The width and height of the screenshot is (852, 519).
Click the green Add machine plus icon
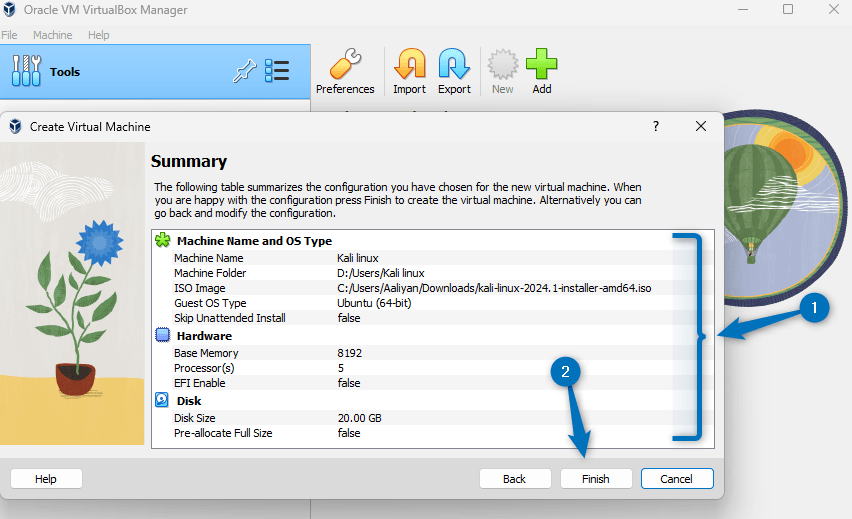point(542,64)
